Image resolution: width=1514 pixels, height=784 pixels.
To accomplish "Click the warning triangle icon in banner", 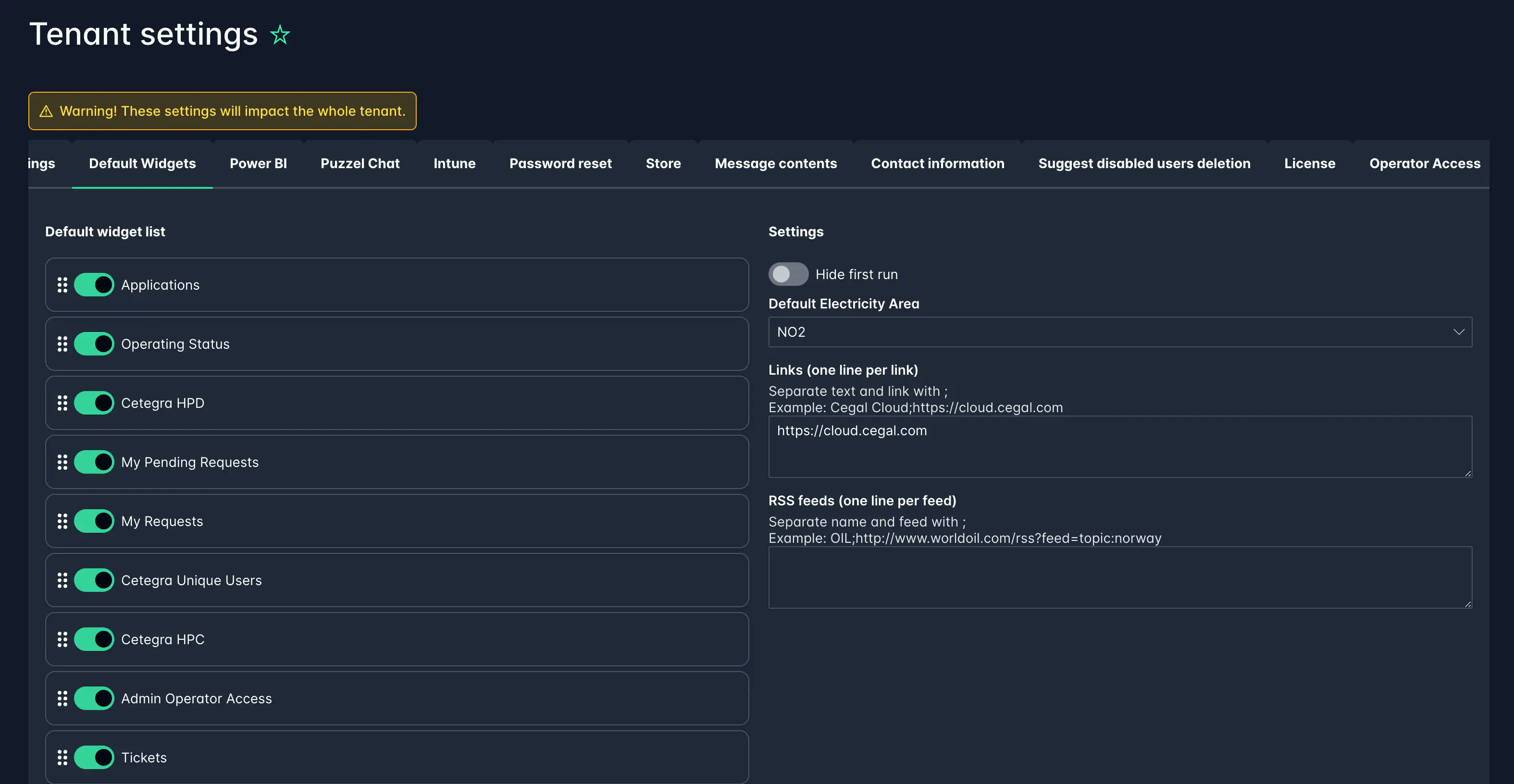I will click(x=46, y=111).
